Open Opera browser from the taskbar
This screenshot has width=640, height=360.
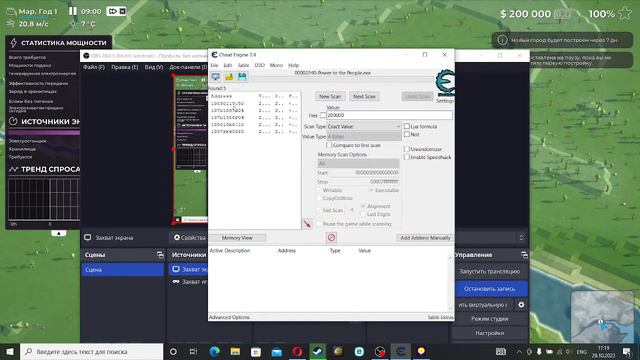pyautogui.click(x=297, y=351)
